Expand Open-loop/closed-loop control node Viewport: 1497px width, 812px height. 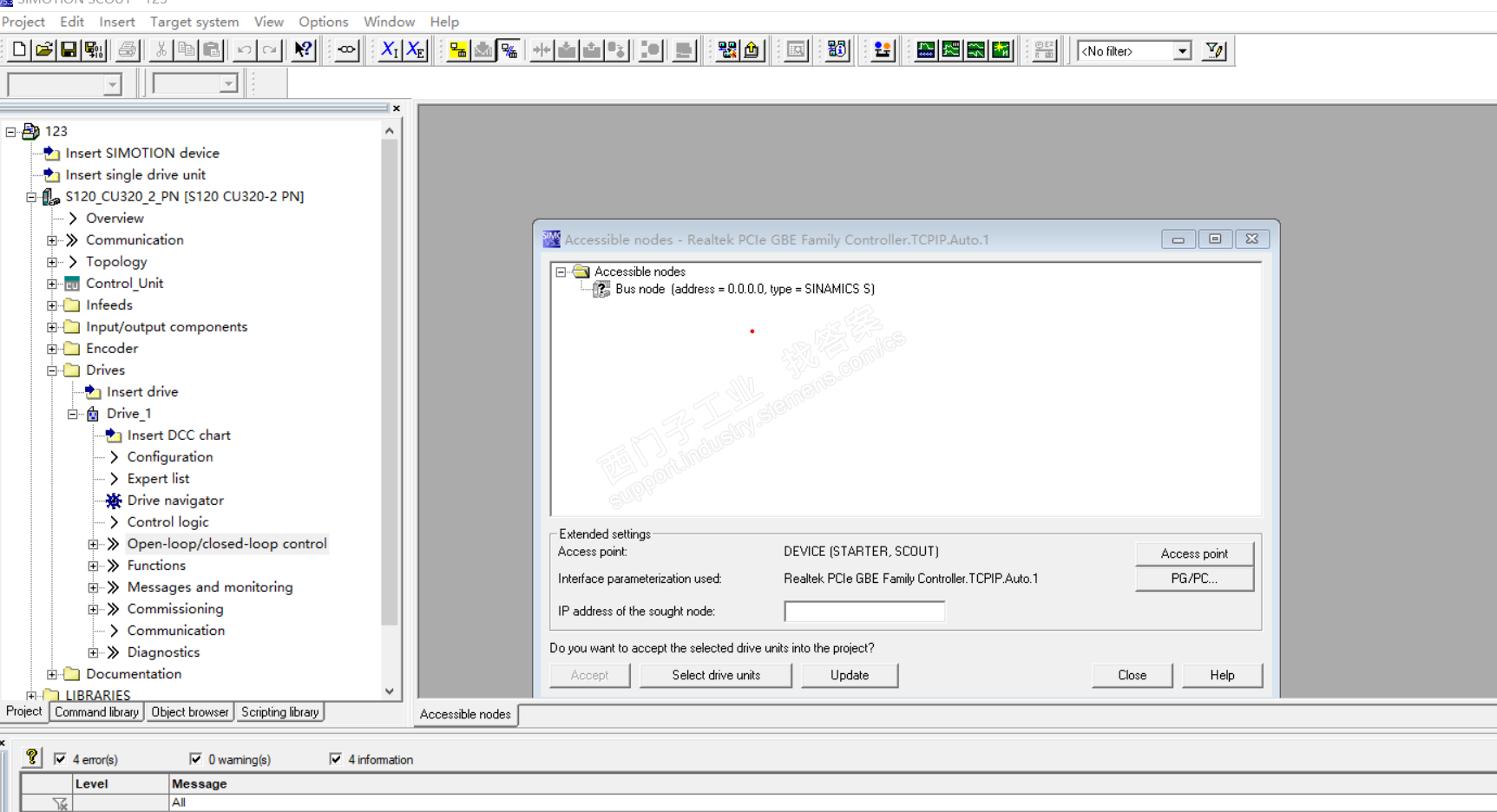(94, 544)
